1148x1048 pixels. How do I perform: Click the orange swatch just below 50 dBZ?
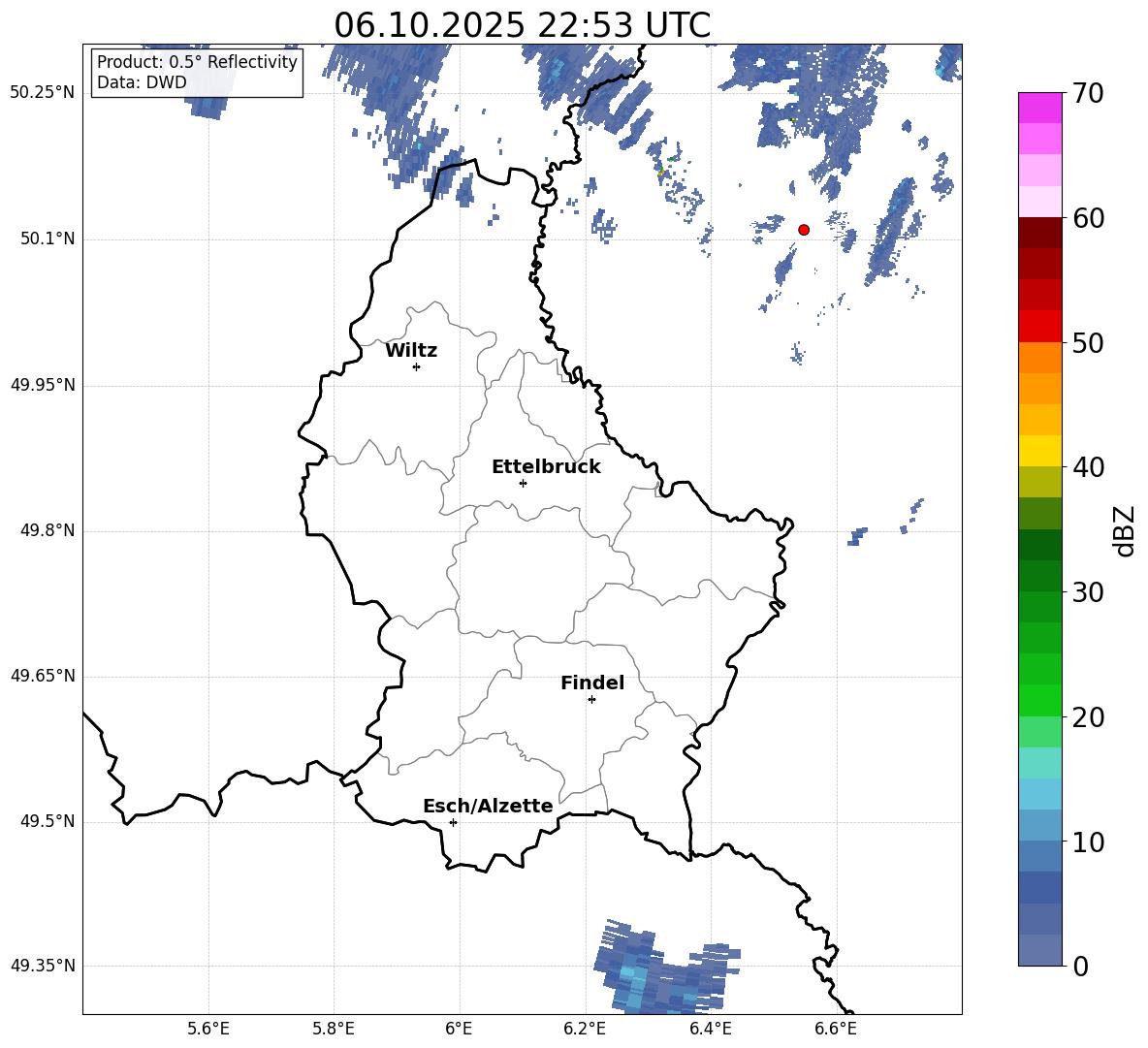[1040, 358]
